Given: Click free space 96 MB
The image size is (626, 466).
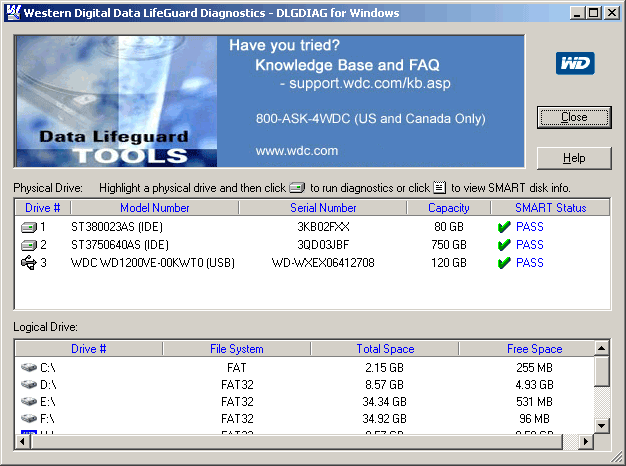Looking at the screenshot, I should (535, 418).
